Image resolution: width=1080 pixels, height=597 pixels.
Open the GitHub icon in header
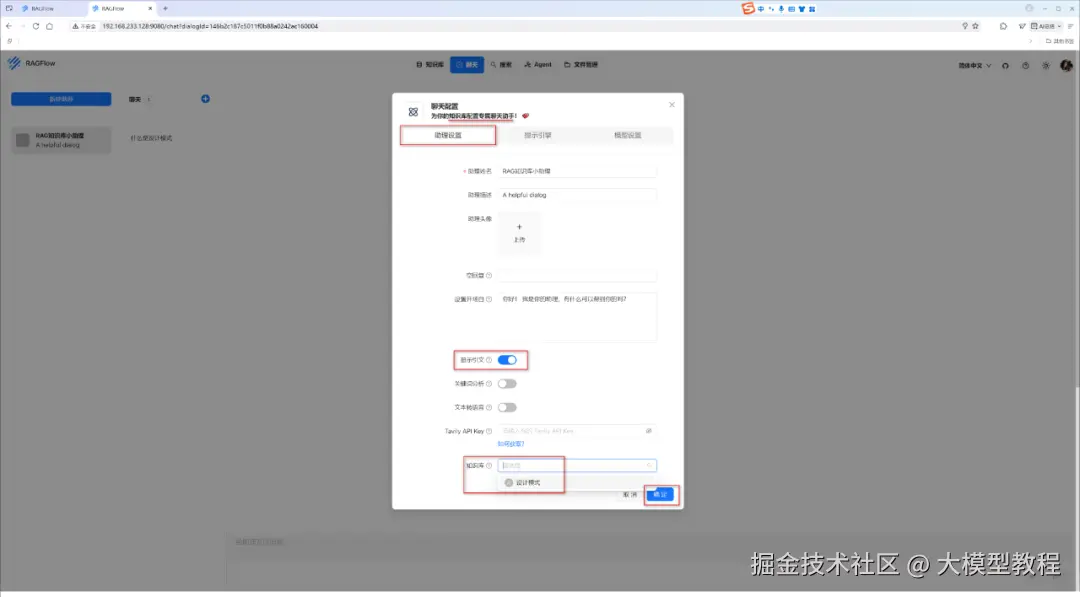pyautogui.click(x=1005, y=65)
